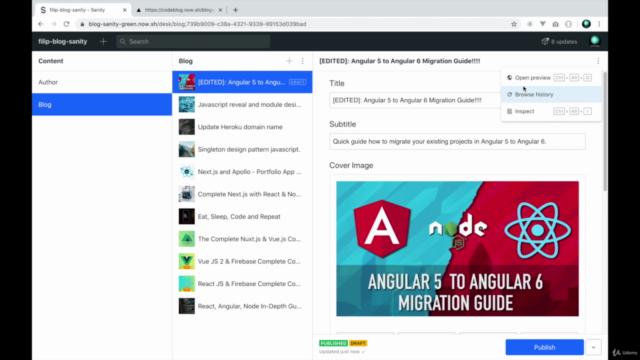Choose Inspect menu item
The width and height of the screenshot is (640, 360).
click(x=551, y=111)
